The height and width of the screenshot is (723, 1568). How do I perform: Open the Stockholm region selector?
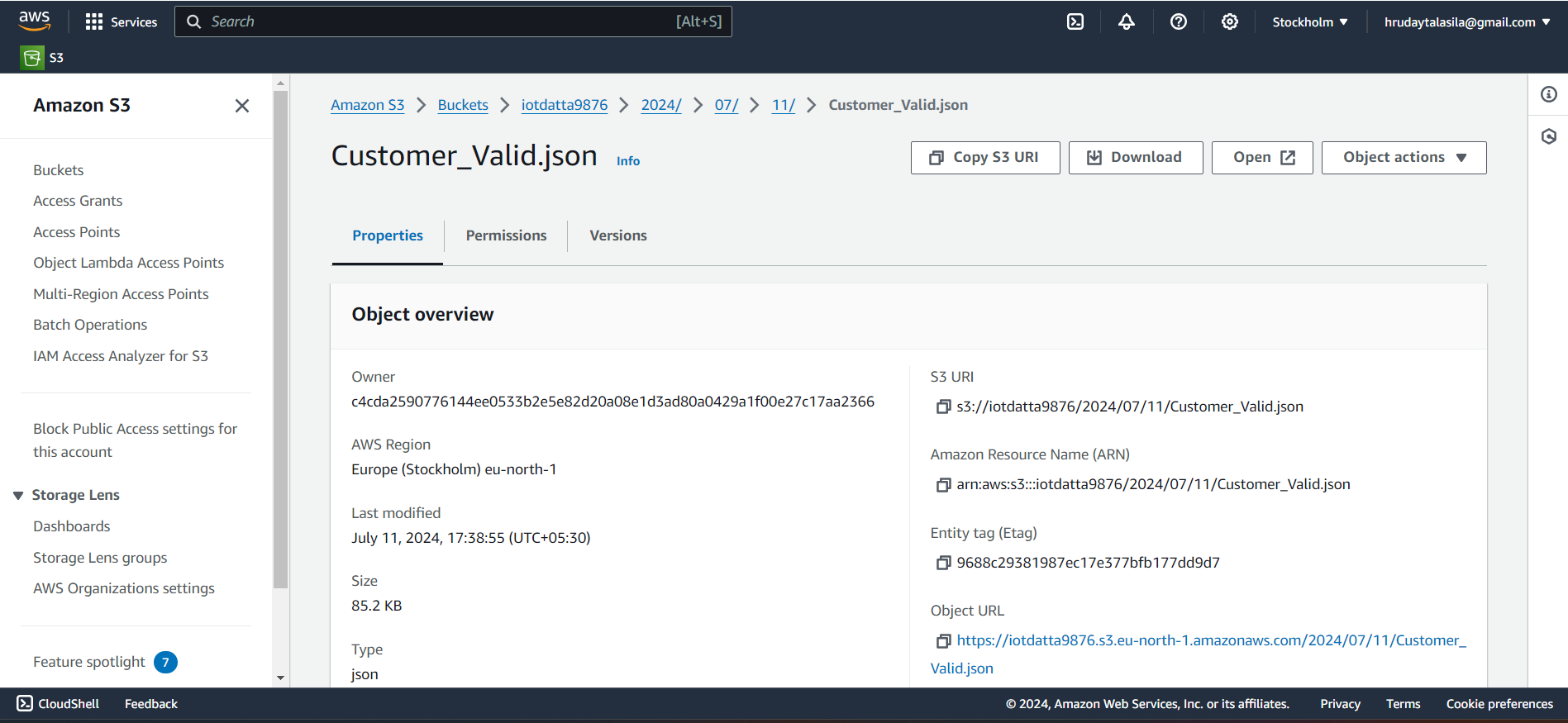[x=1309, y=22]
